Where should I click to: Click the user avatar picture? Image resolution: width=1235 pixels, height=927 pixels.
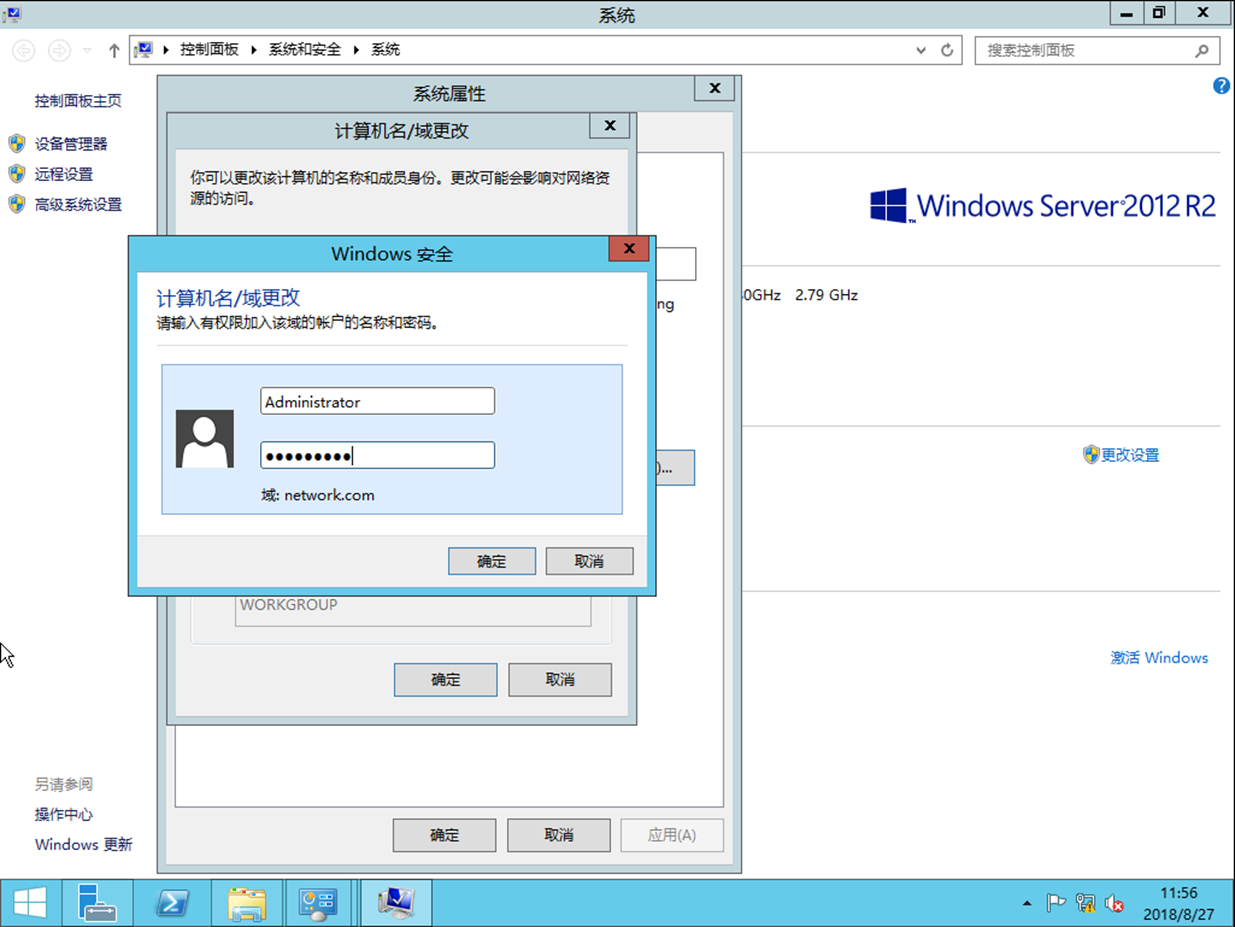point(205,438)
